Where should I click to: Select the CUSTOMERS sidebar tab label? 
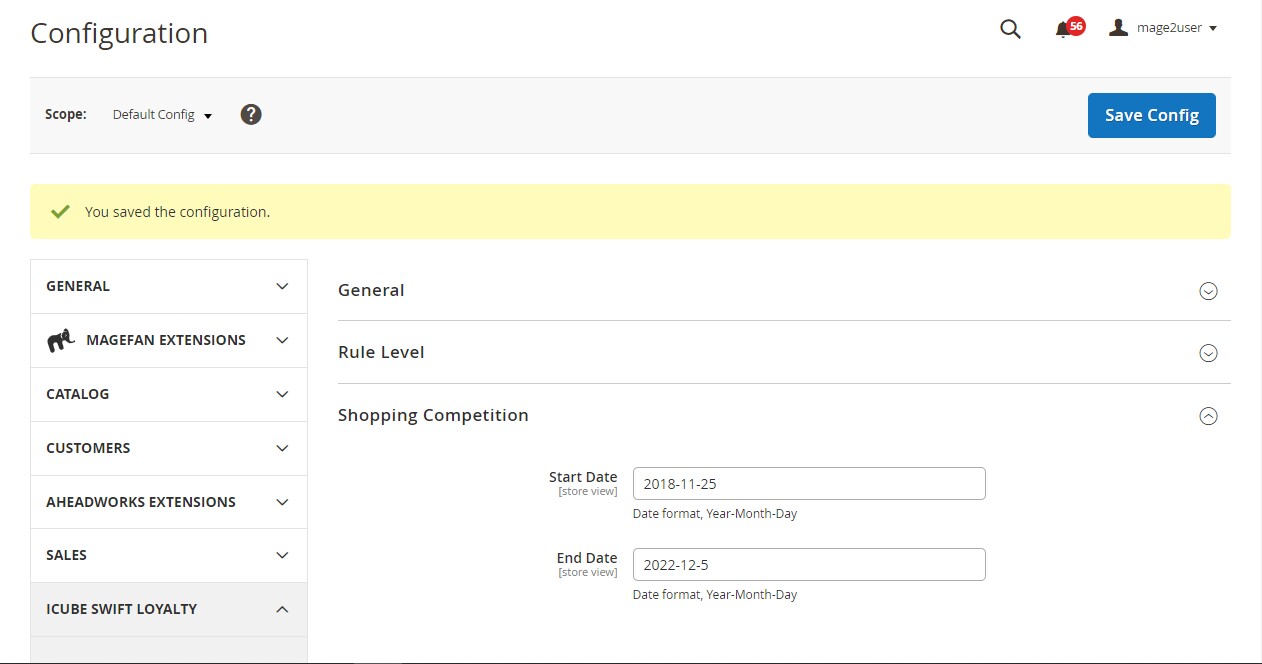coord(88,448)
